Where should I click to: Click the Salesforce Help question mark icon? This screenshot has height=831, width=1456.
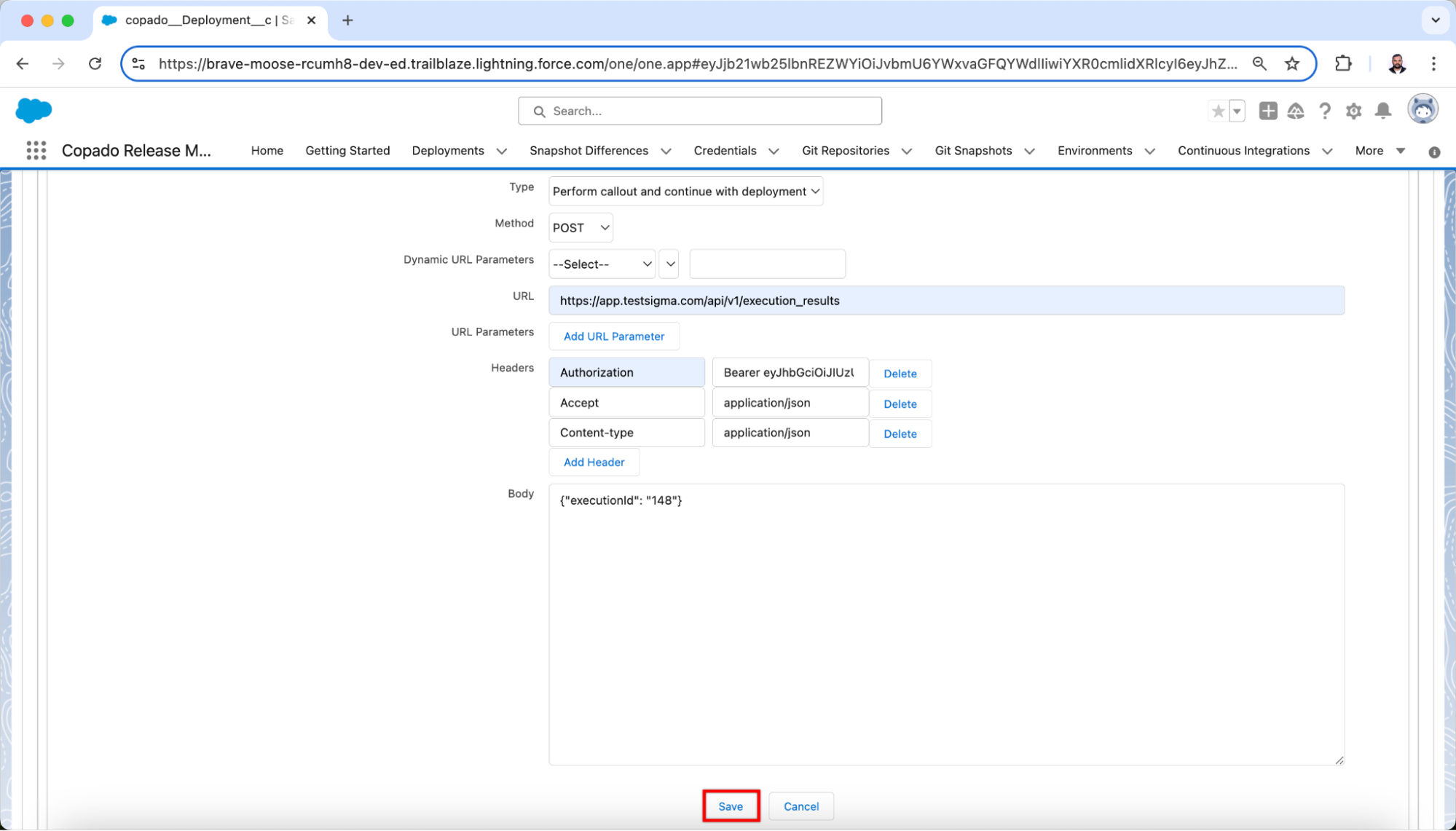(x=1325, y=111)
